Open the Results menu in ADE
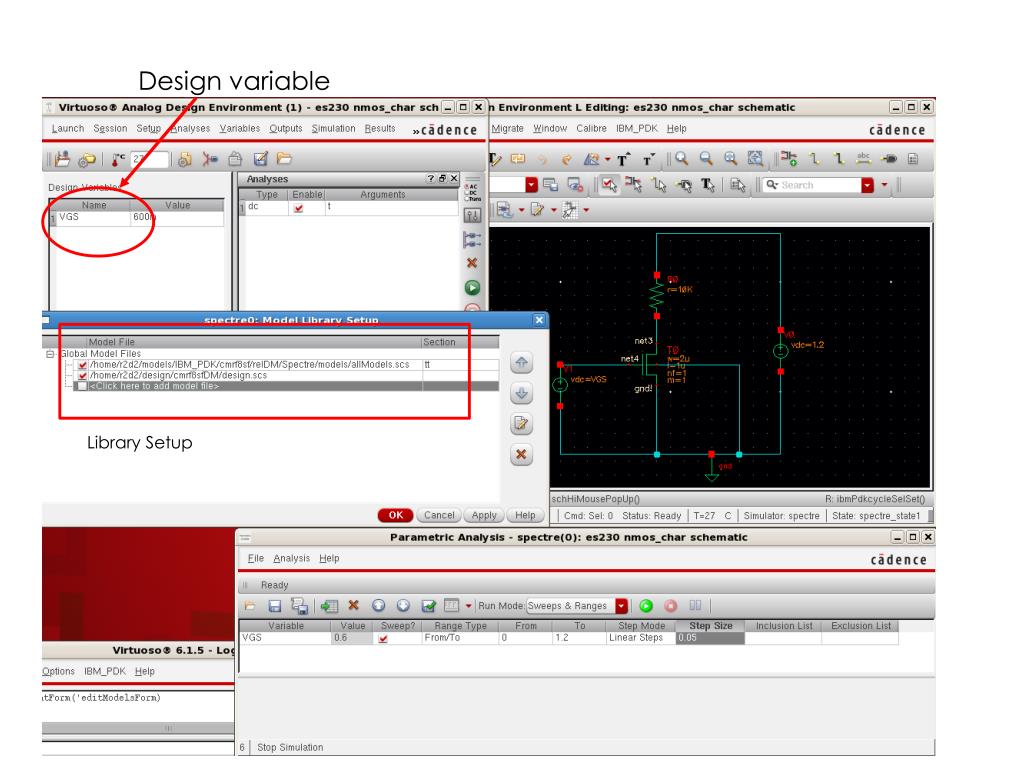The image size is (1024, 768). coord(379,129)
